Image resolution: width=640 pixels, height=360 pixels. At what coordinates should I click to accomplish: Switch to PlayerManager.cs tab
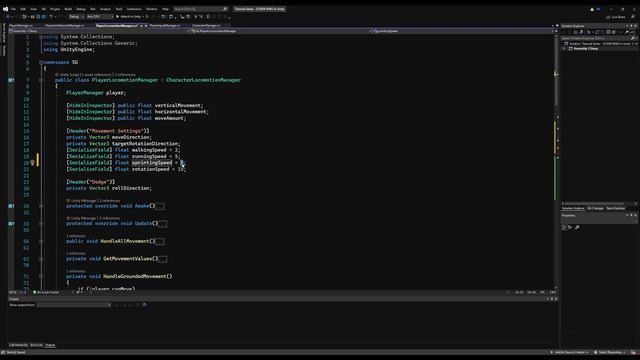(21, 25)
